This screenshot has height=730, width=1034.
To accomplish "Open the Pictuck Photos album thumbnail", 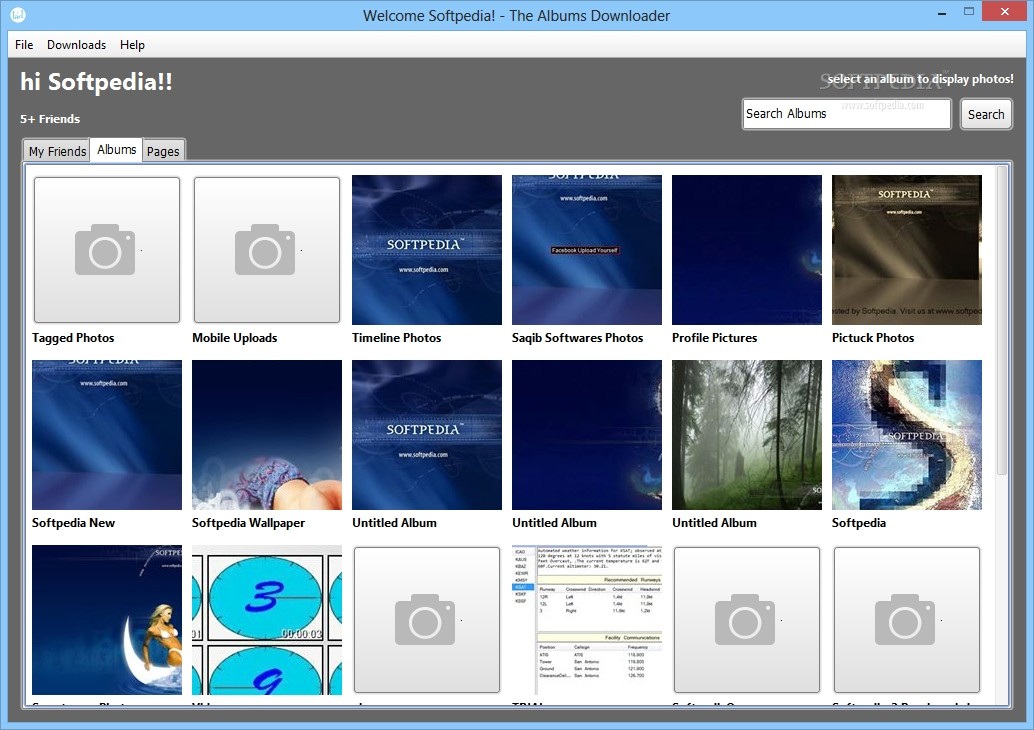I will pos(907,250).
